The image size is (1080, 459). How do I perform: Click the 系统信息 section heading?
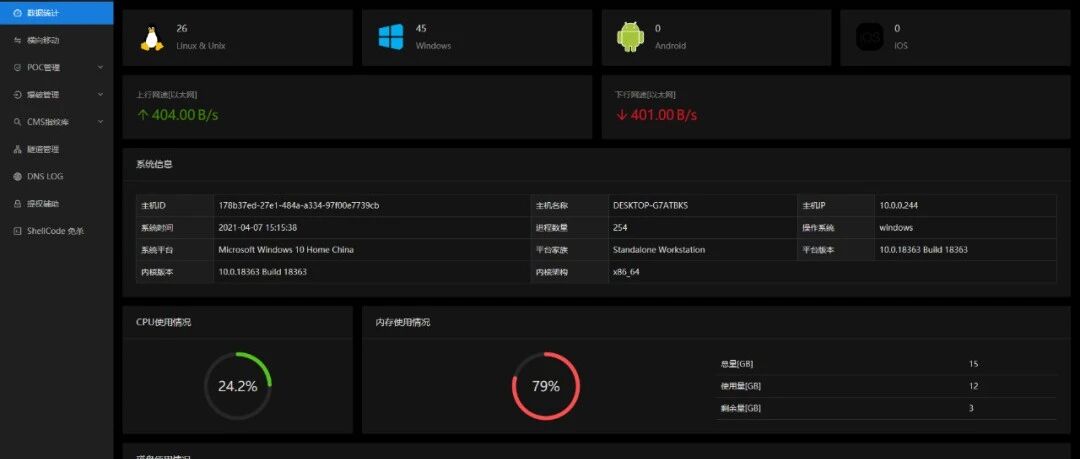tap(154, 165)
